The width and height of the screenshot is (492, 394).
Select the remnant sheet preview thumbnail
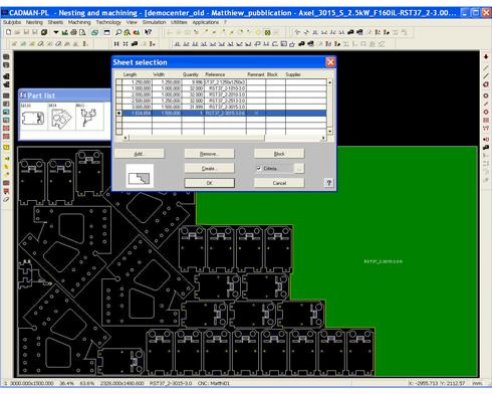(140, 176)
